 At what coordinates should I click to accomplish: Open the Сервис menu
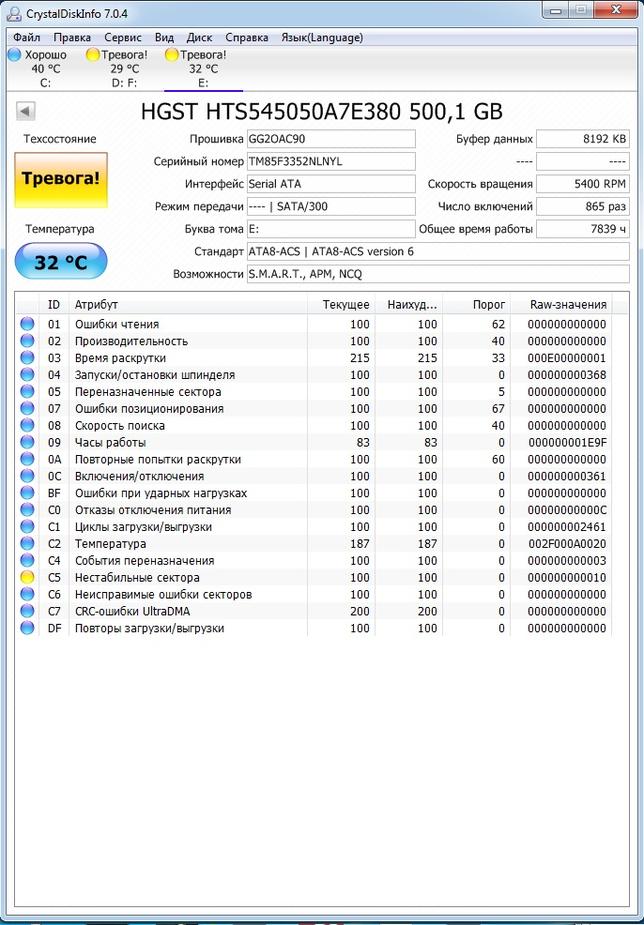click(x=123, y=37)
